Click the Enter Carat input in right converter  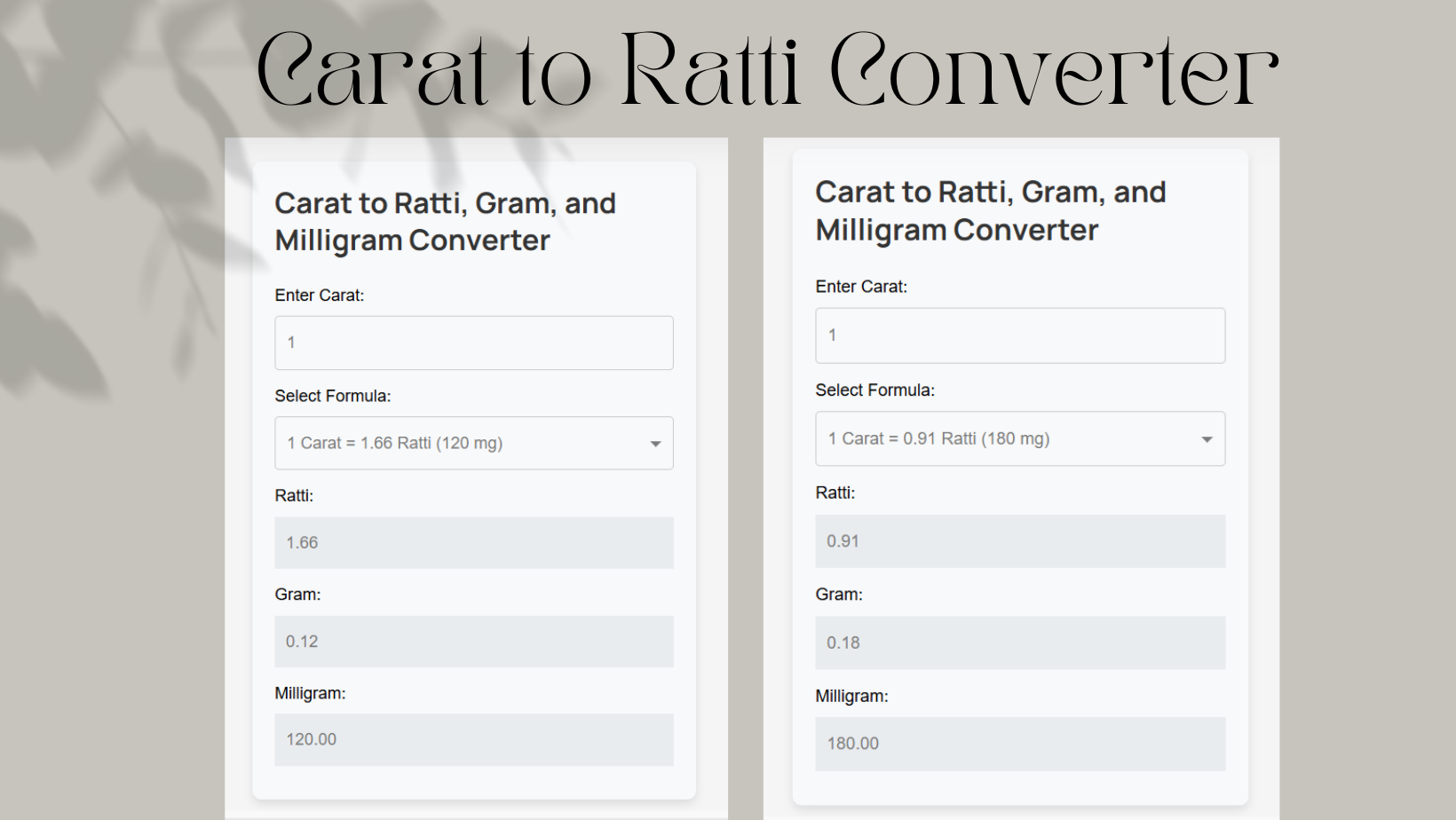pyautogui.click(x=1020, y=335)
